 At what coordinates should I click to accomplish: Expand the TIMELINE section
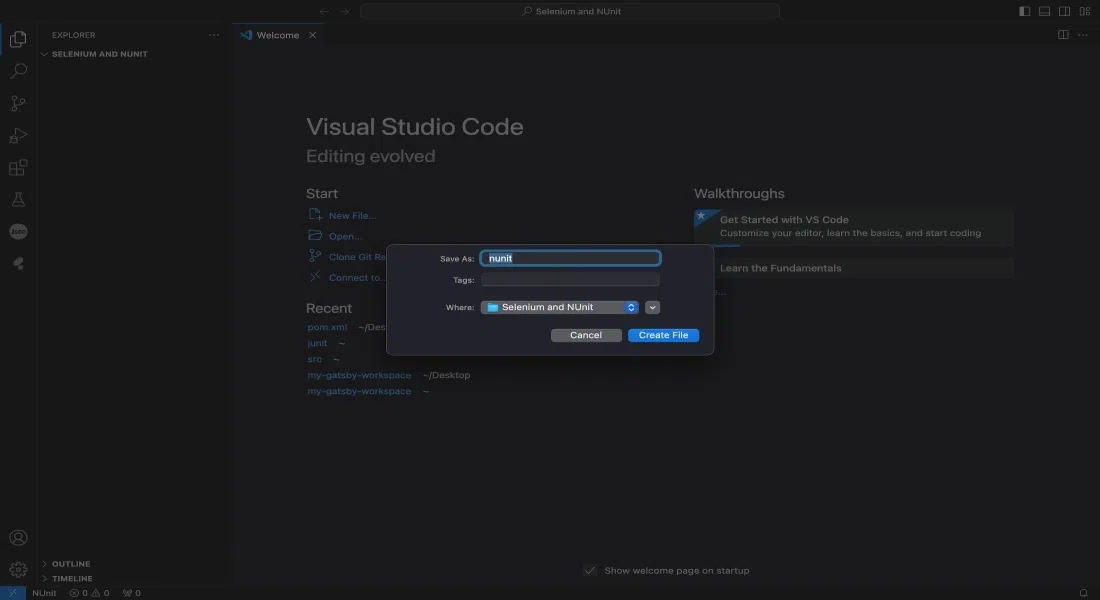point(72,578)
